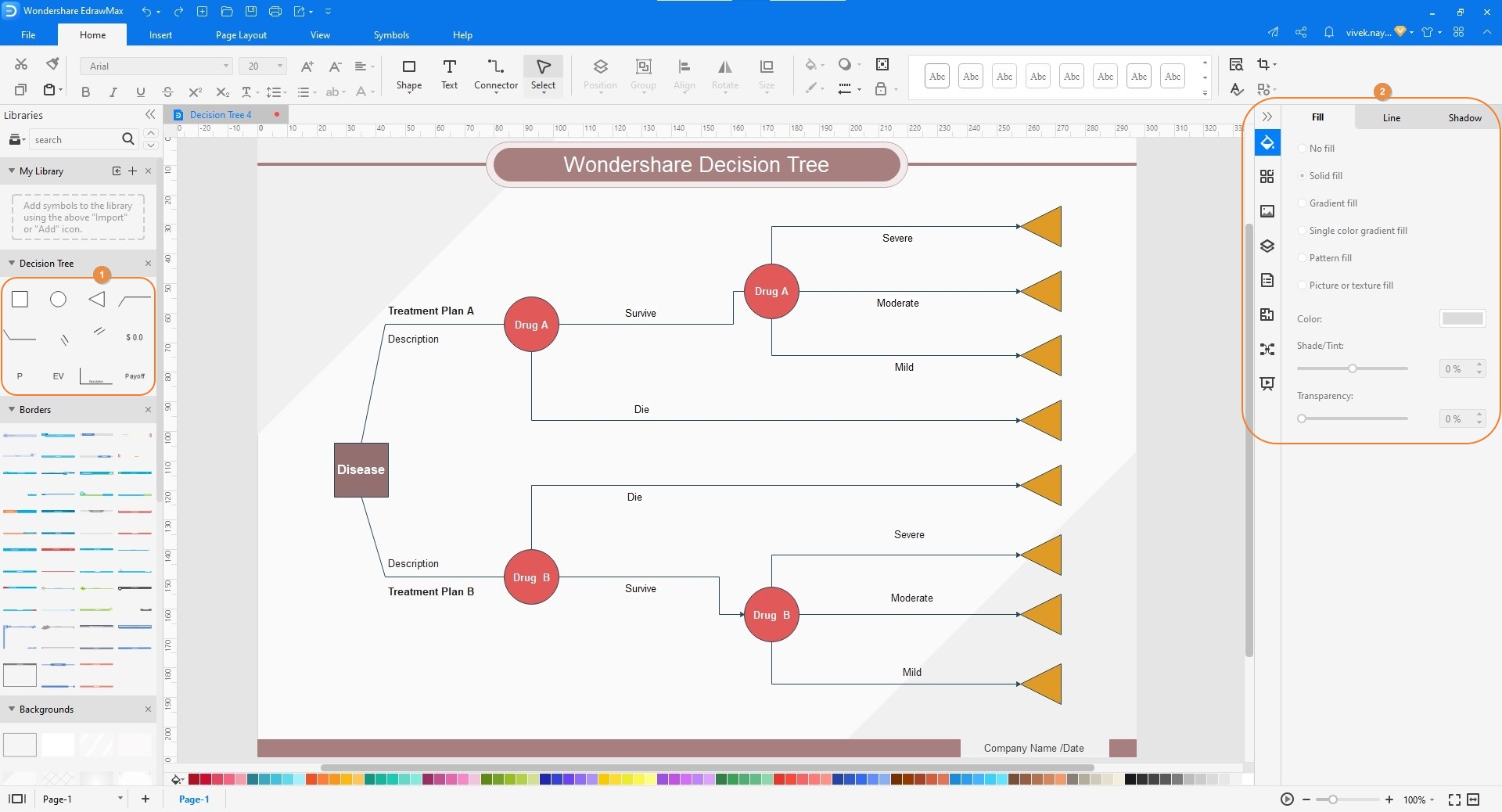Screen dimensions: 1502x812
Task: Select the circle shape in Decision Tree library
Action: click(x=58, y=299)
